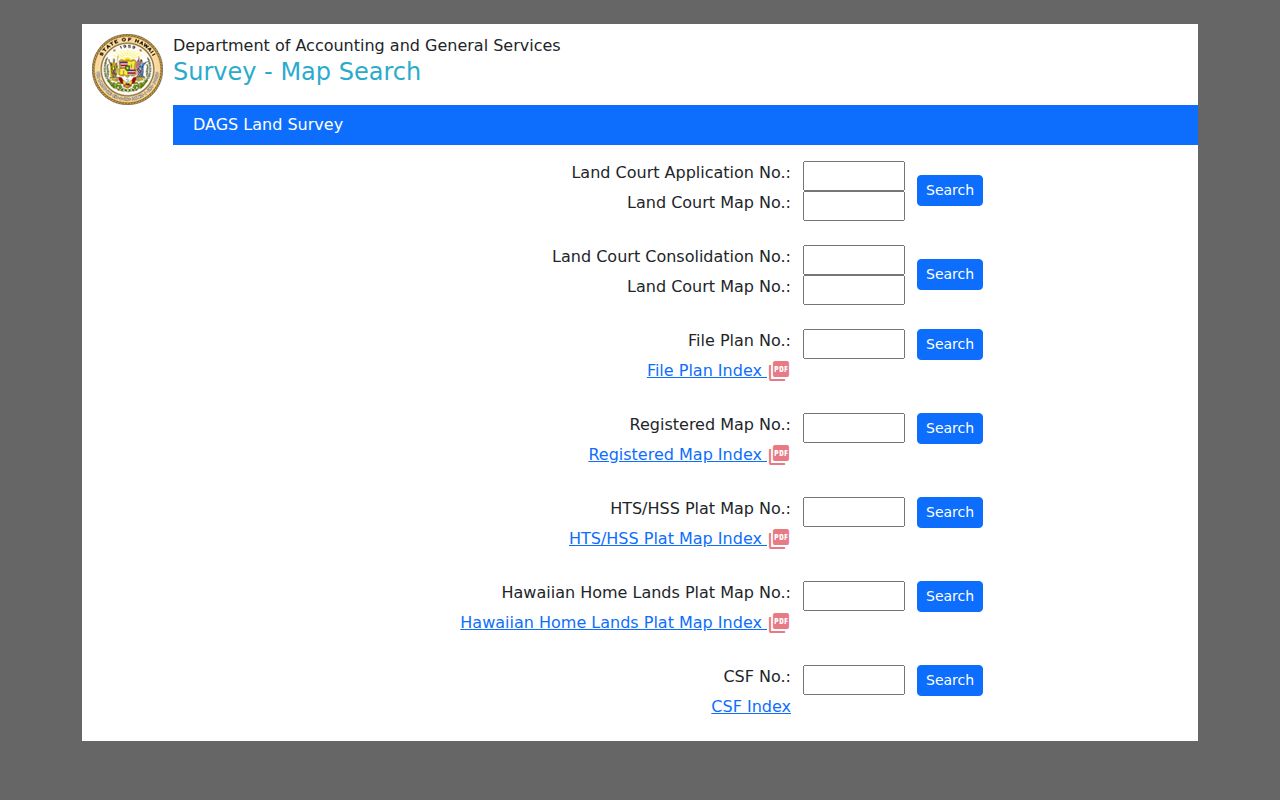1280x800 pixels.
Task: Click Department of Accounting and General Services text
Action: [x=367, y=46]
